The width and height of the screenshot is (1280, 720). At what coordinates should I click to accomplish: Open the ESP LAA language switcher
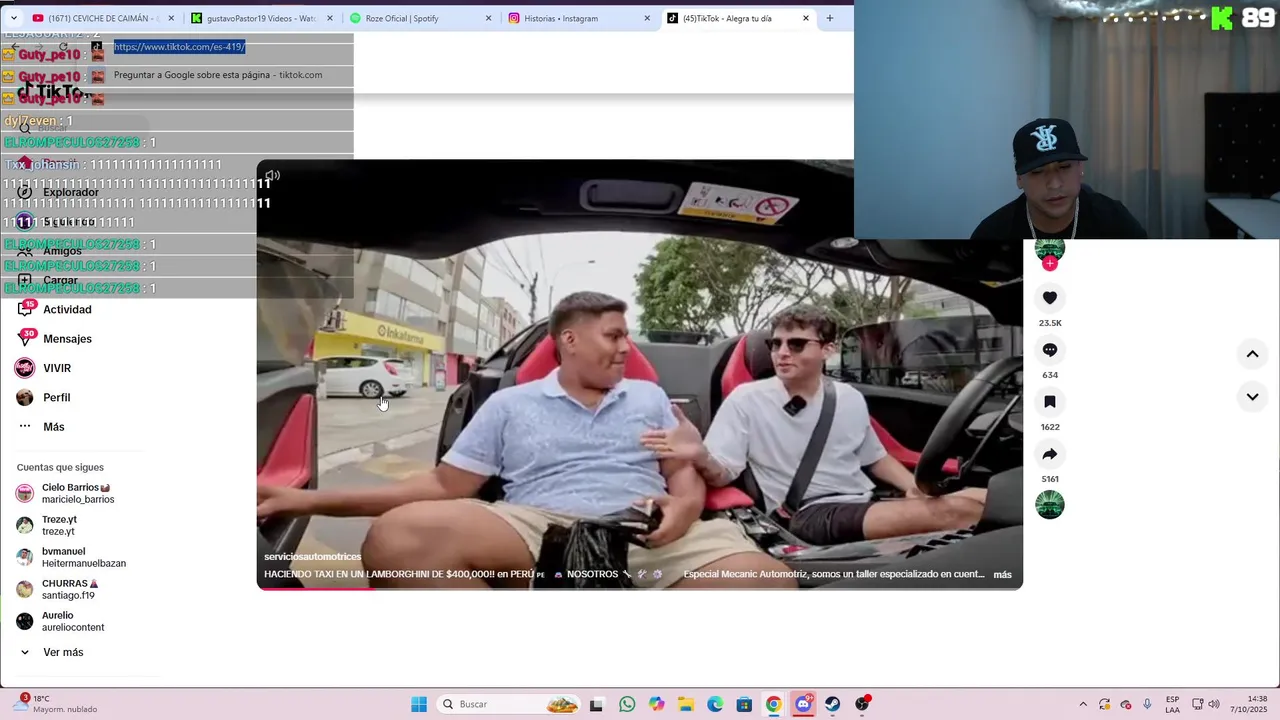1172,704
